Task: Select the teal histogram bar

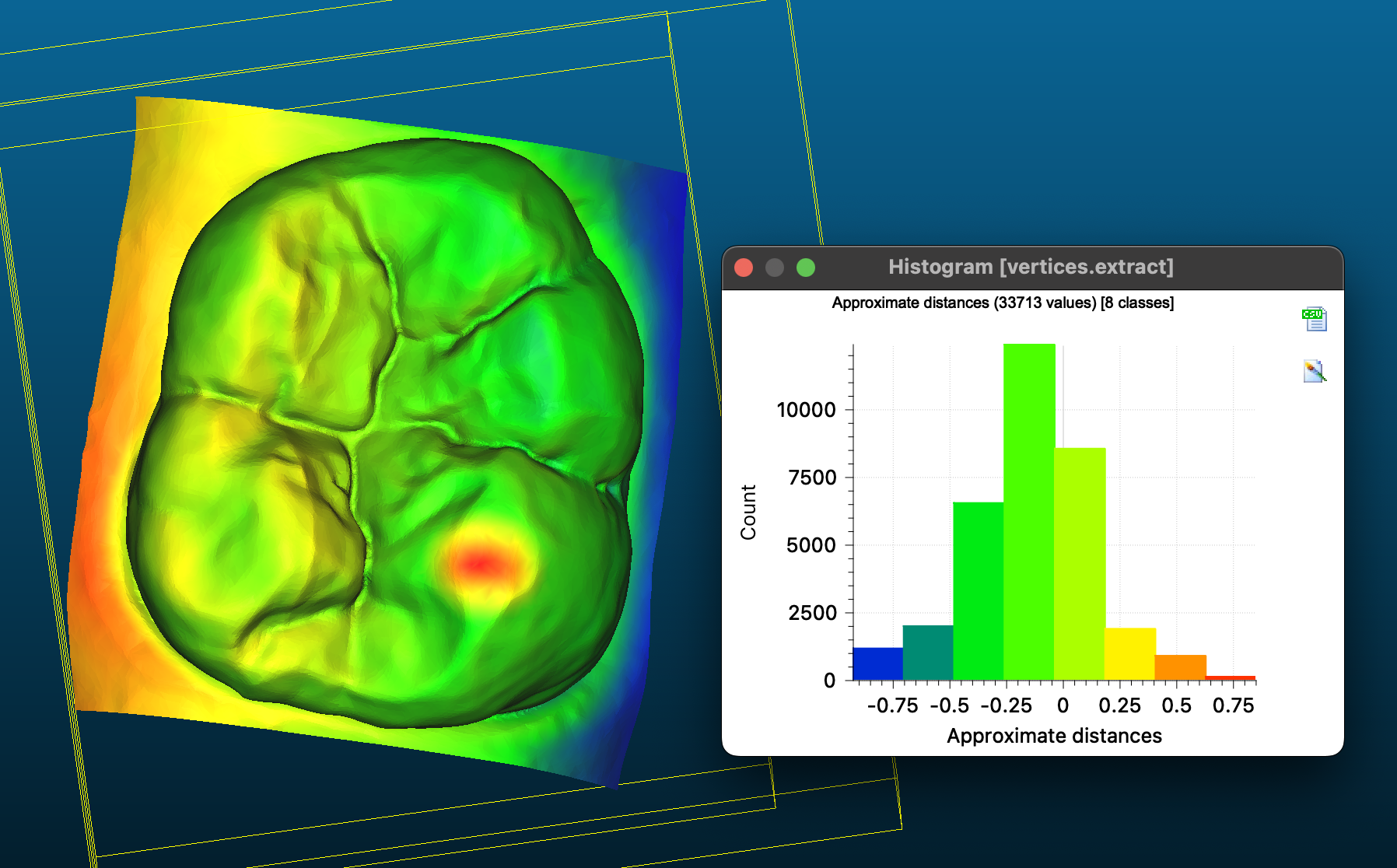Action: pyautogui.click(x=928, y=653)
